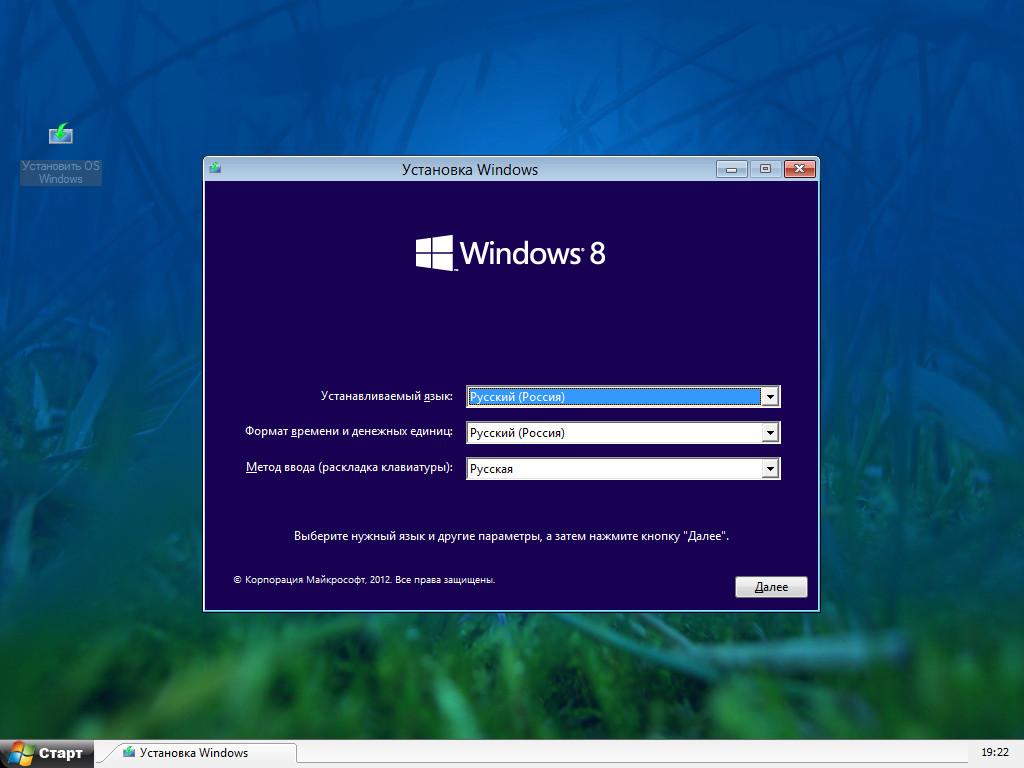This screenshot has height=768, width=1024.
Task: Click the setup icon in taskbar item
Action: (x=129, y=753)
